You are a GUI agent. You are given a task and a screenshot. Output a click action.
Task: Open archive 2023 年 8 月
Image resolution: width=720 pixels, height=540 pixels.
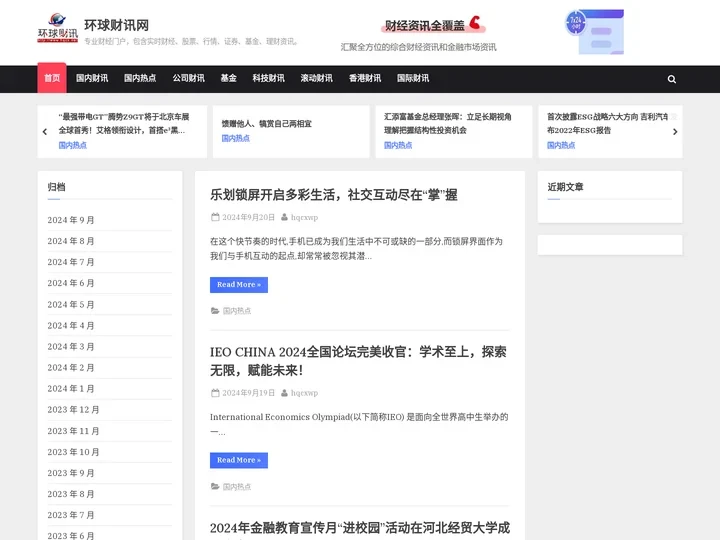[x=71, y=494]
